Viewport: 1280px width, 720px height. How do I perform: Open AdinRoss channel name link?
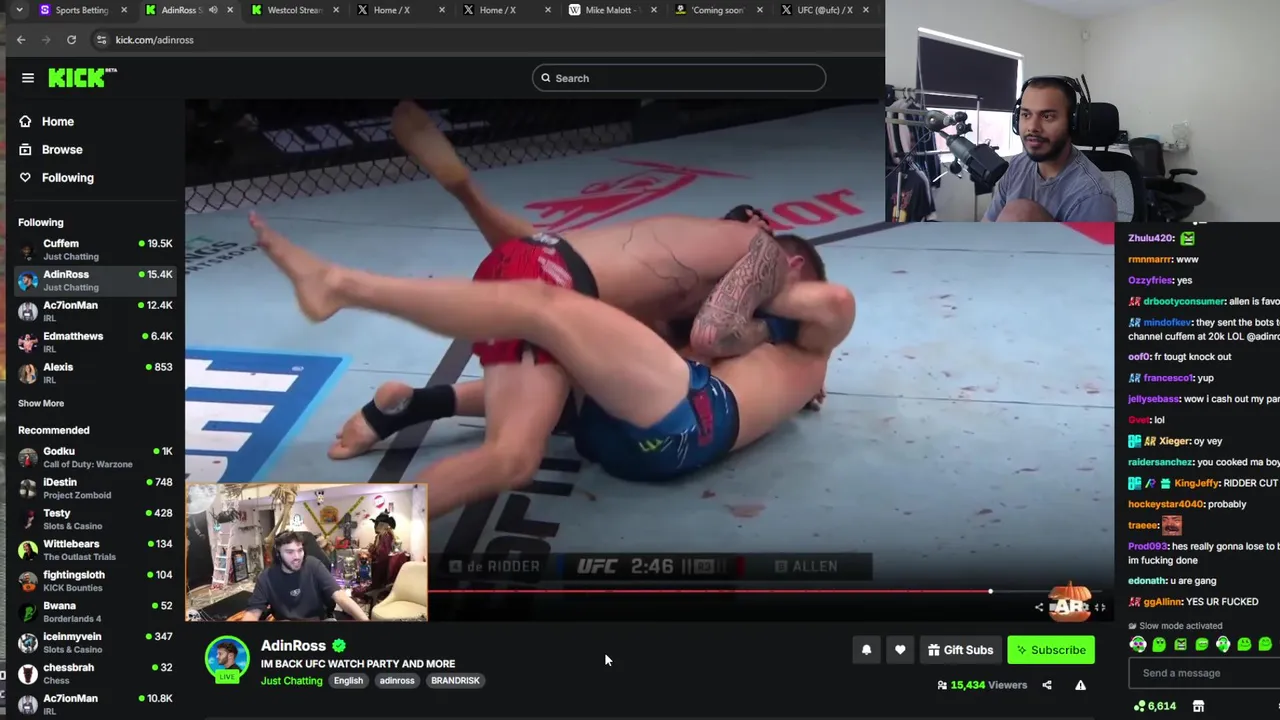click(x=293, y=646)
